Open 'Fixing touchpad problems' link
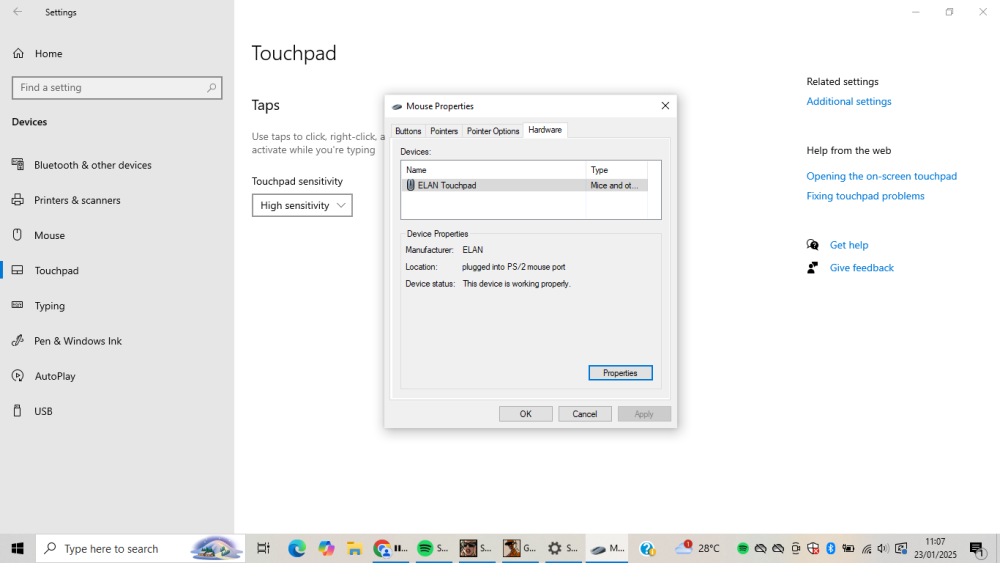 865,196
